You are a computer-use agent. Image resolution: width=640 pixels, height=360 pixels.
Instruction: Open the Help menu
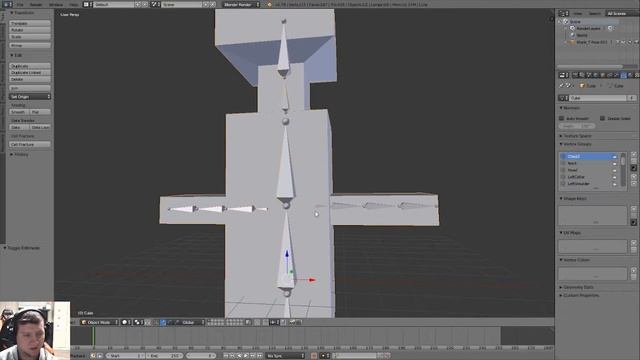point(74,4)
